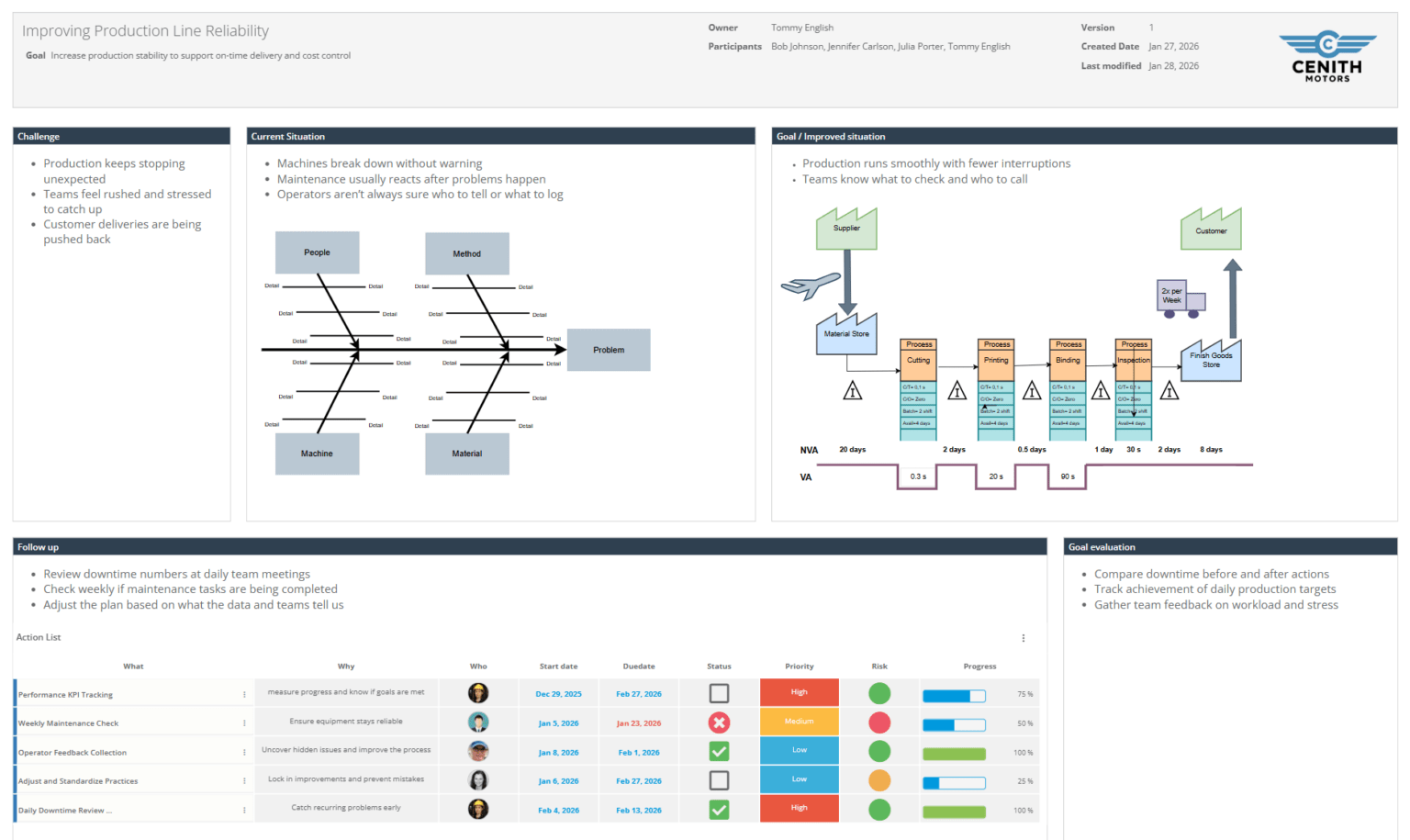Check status box for Performance KPI Tracking
Viewport: 1410px width, 840px height.
719,694
